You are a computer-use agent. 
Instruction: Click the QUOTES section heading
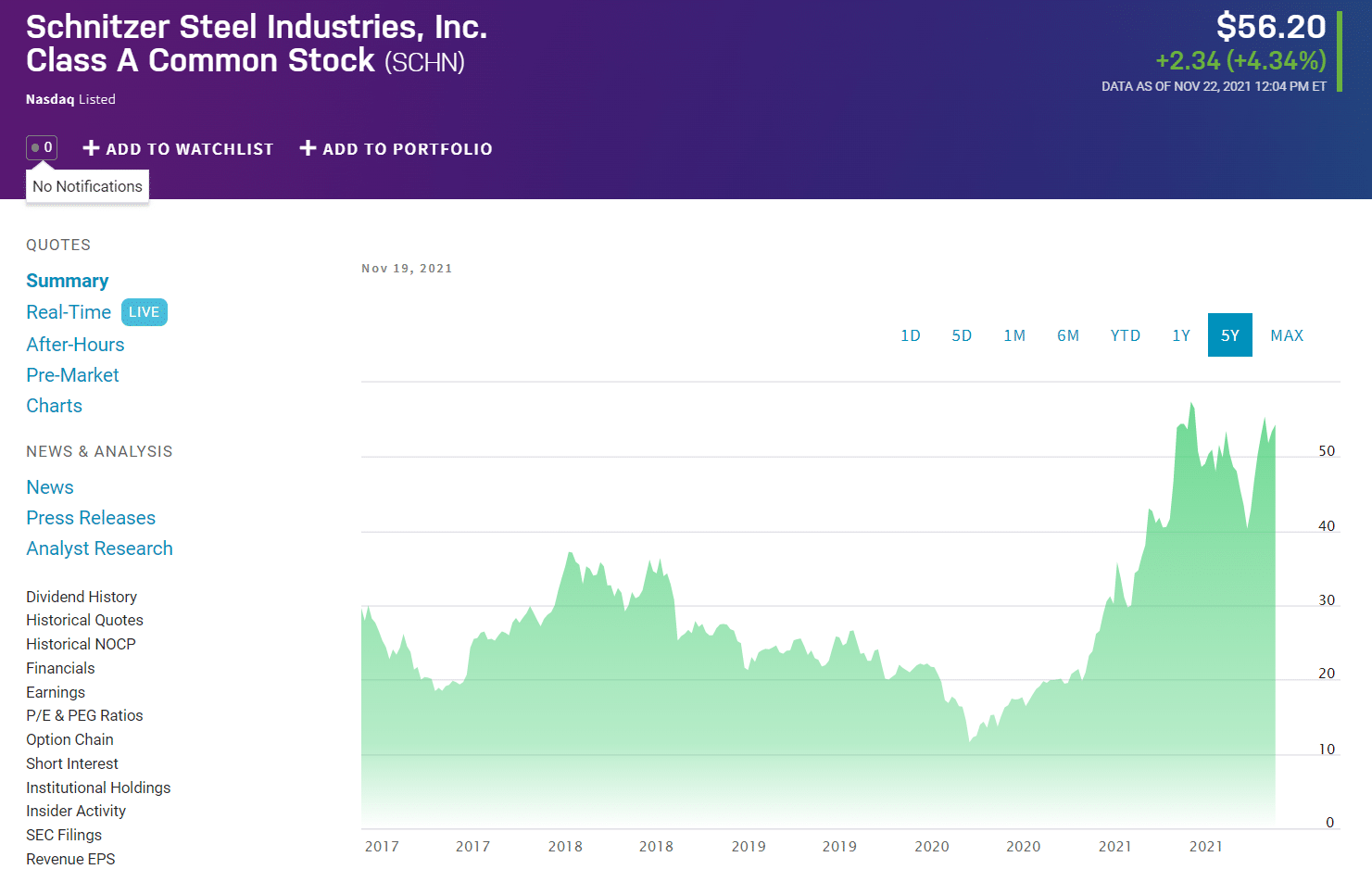(x=58, y=245)
